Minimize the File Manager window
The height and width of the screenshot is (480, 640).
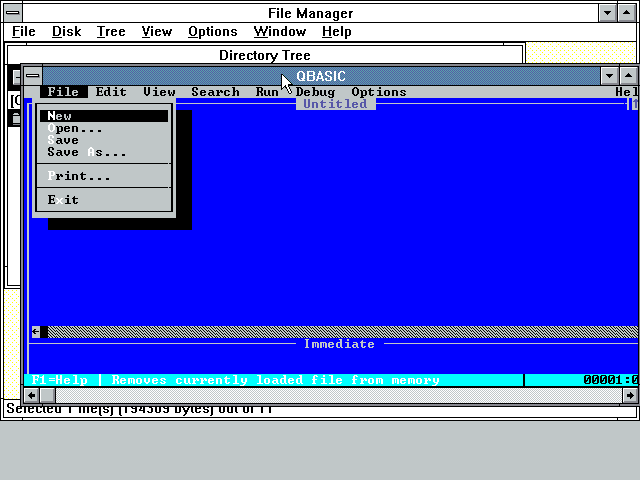607,13
